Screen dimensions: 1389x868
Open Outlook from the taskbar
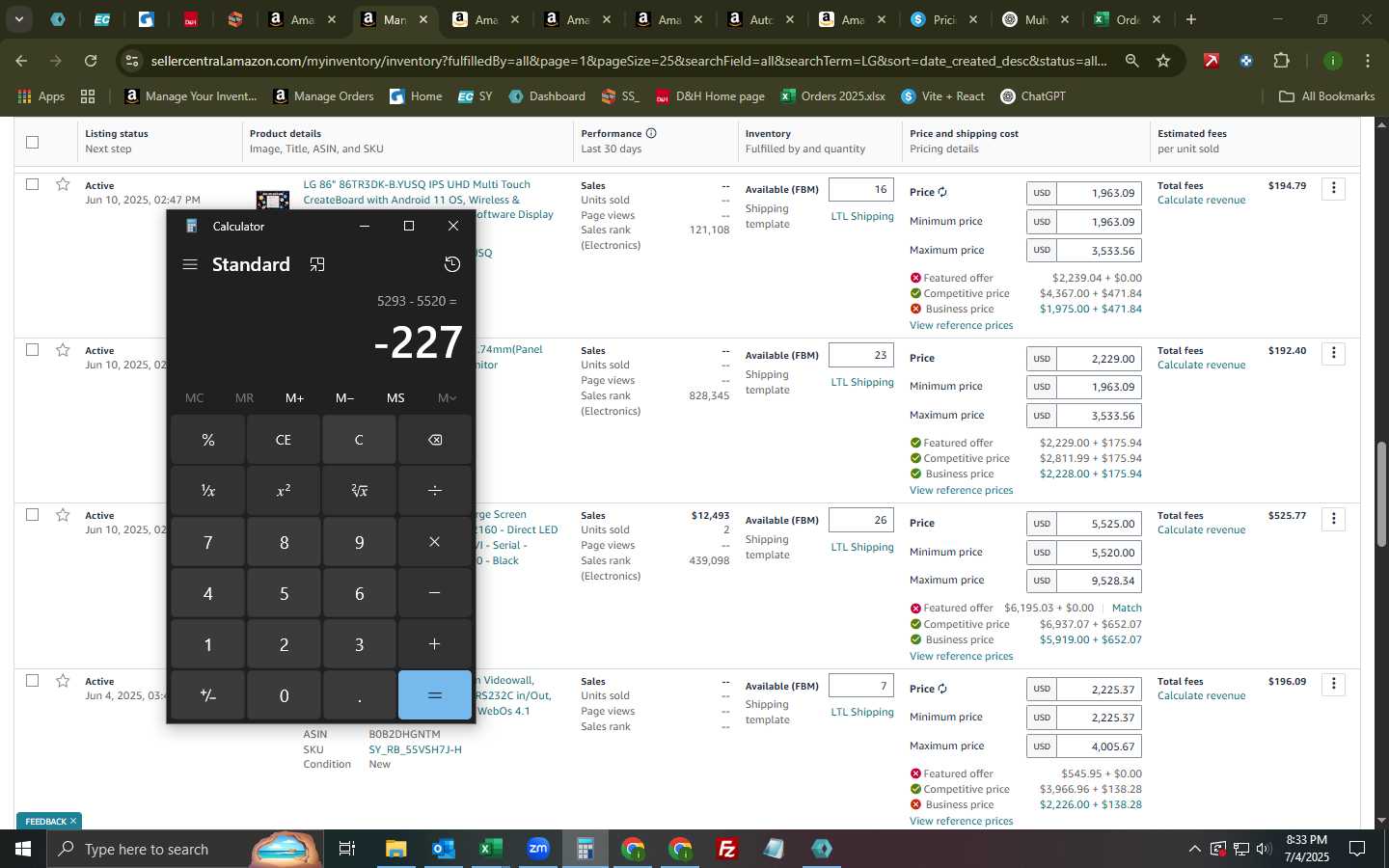click(x=443, y=849)
